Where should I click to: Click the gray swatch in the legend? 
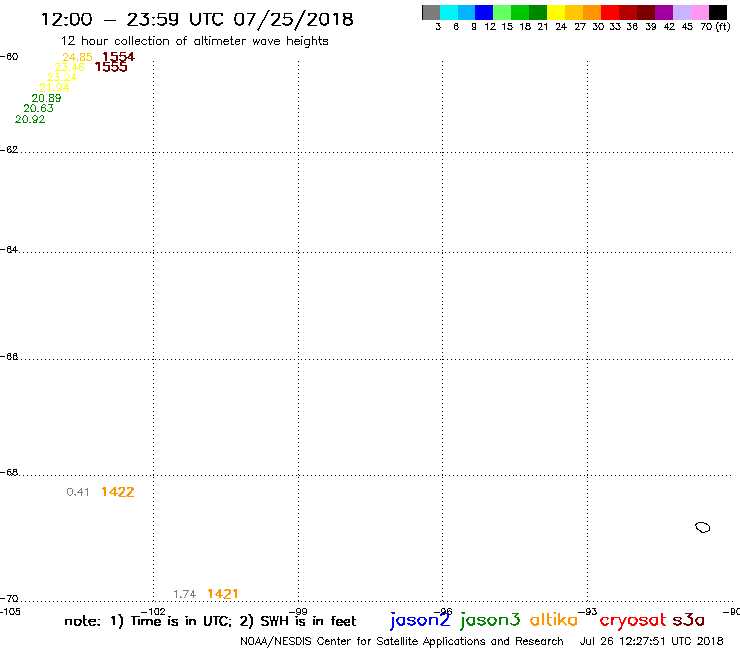coord(431,12)
